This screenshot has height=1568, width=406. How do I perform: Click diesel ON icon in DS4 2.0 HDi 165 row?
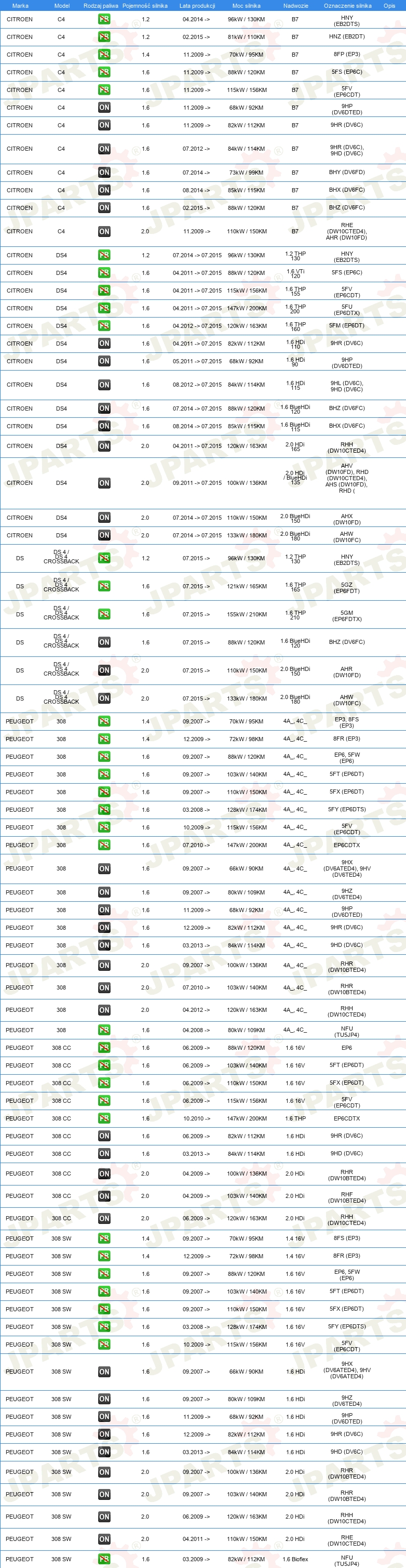104,445
